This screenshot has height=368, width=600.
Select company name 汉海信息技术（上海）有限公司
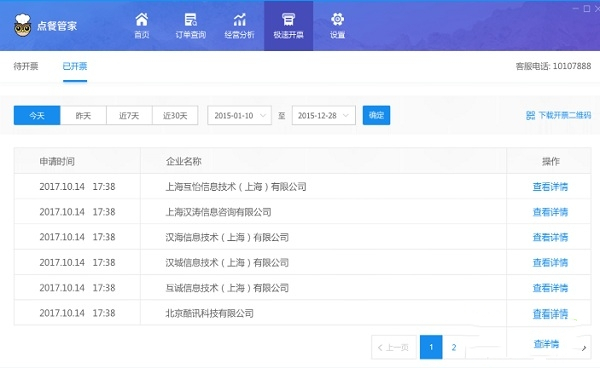(x=227, y=237)
